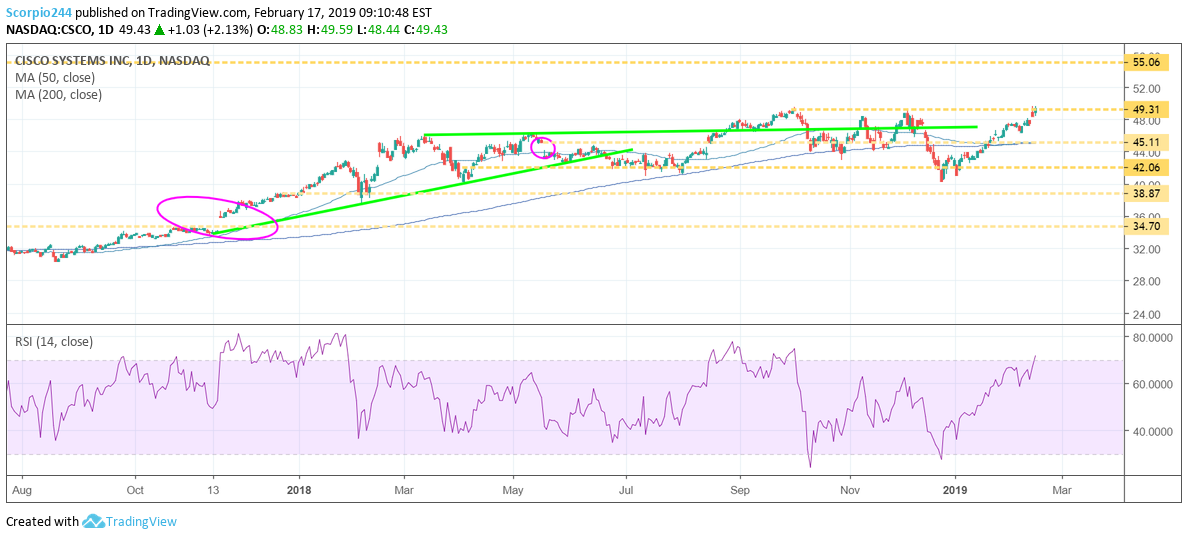Click the Created with TradingView text
The image size is (1188, 539).
point(91,521)
